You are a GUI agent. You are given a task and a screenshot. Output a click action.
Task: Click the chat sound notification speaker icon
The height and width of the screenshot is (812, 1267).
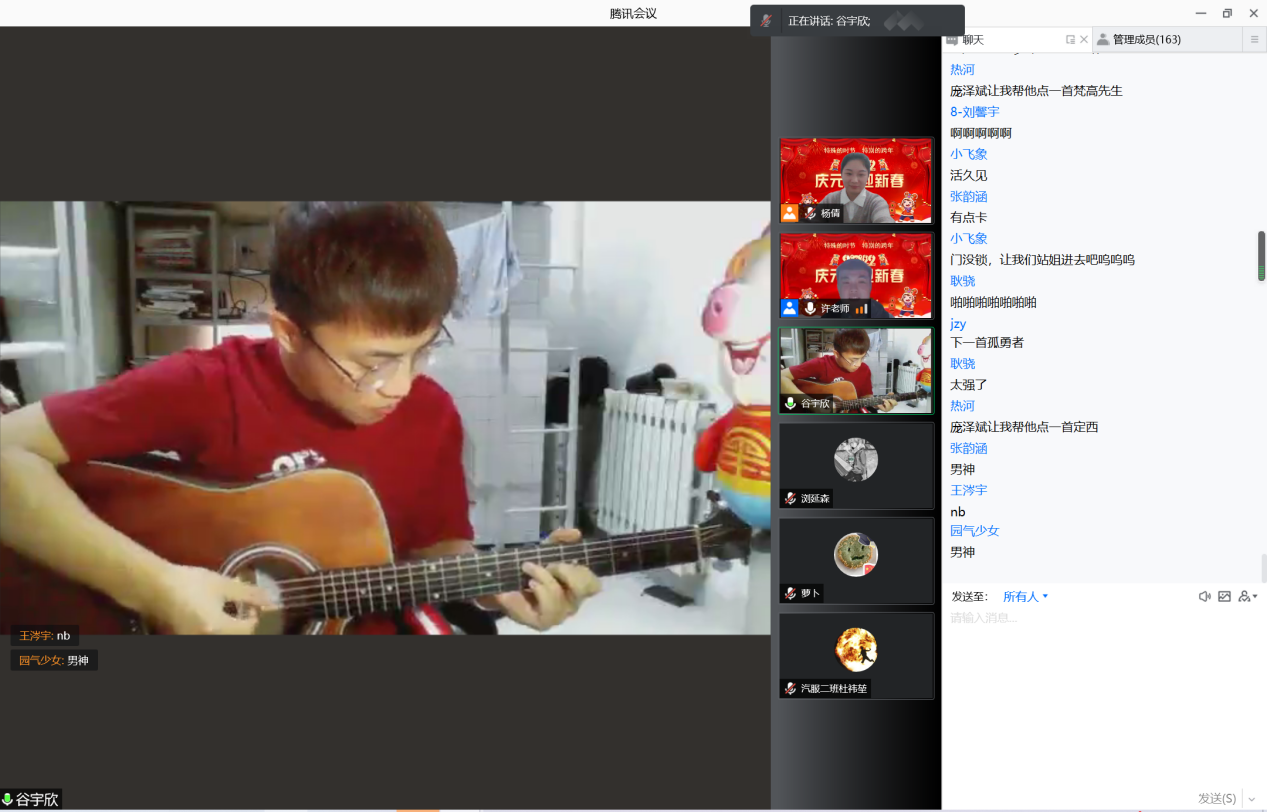point(1205,597)
